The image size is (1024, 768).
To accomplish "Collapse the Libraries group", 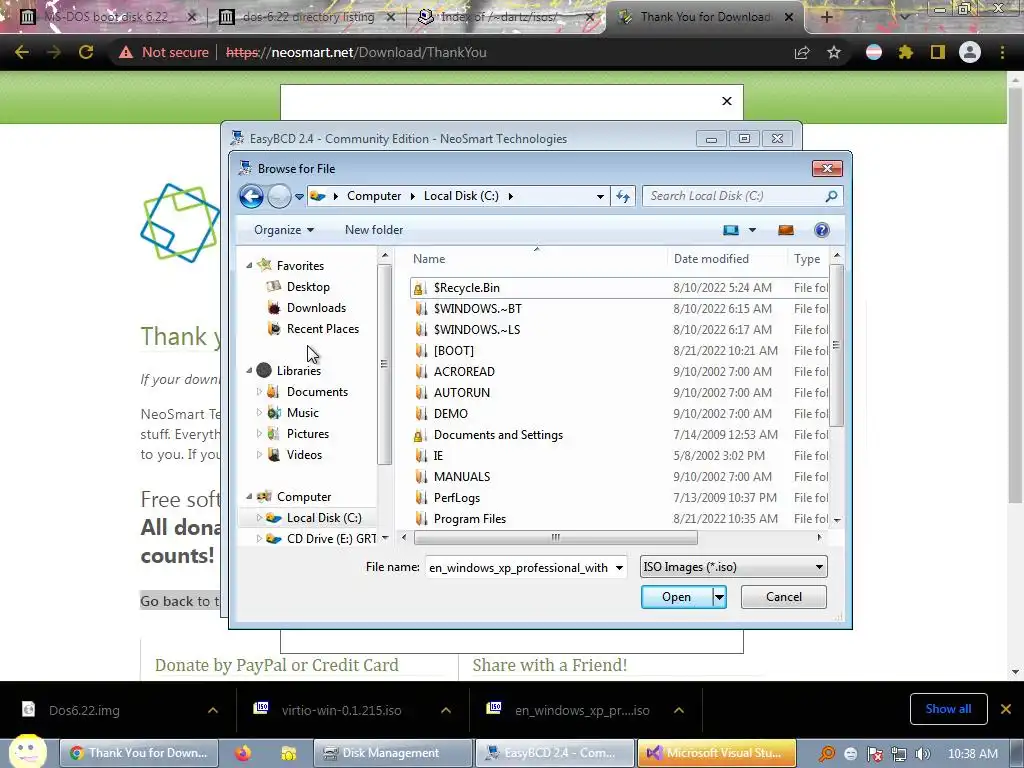I will coord(249,370).
